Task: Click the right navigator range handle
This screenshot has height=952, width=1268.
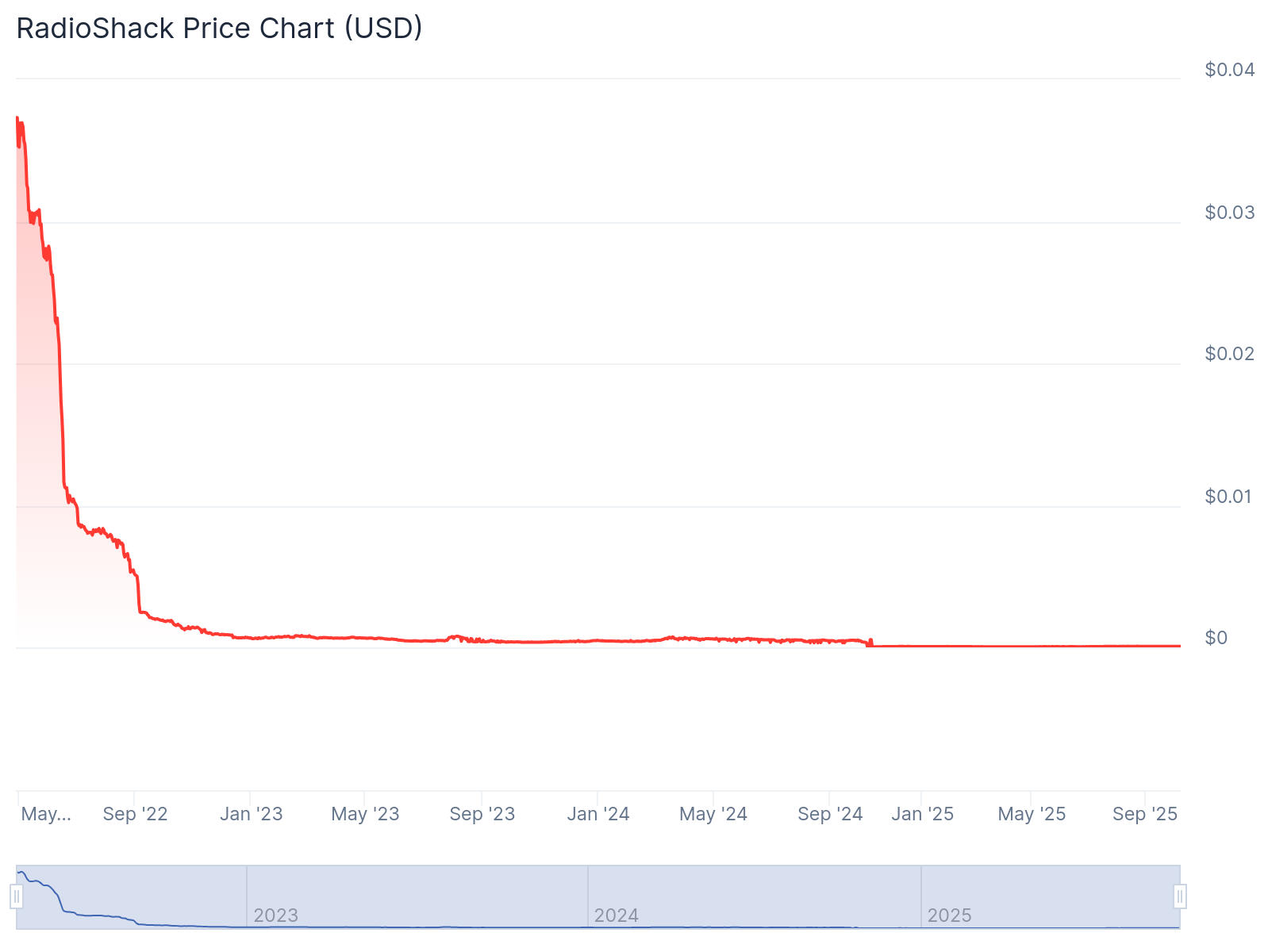Action: [1180, 897]
